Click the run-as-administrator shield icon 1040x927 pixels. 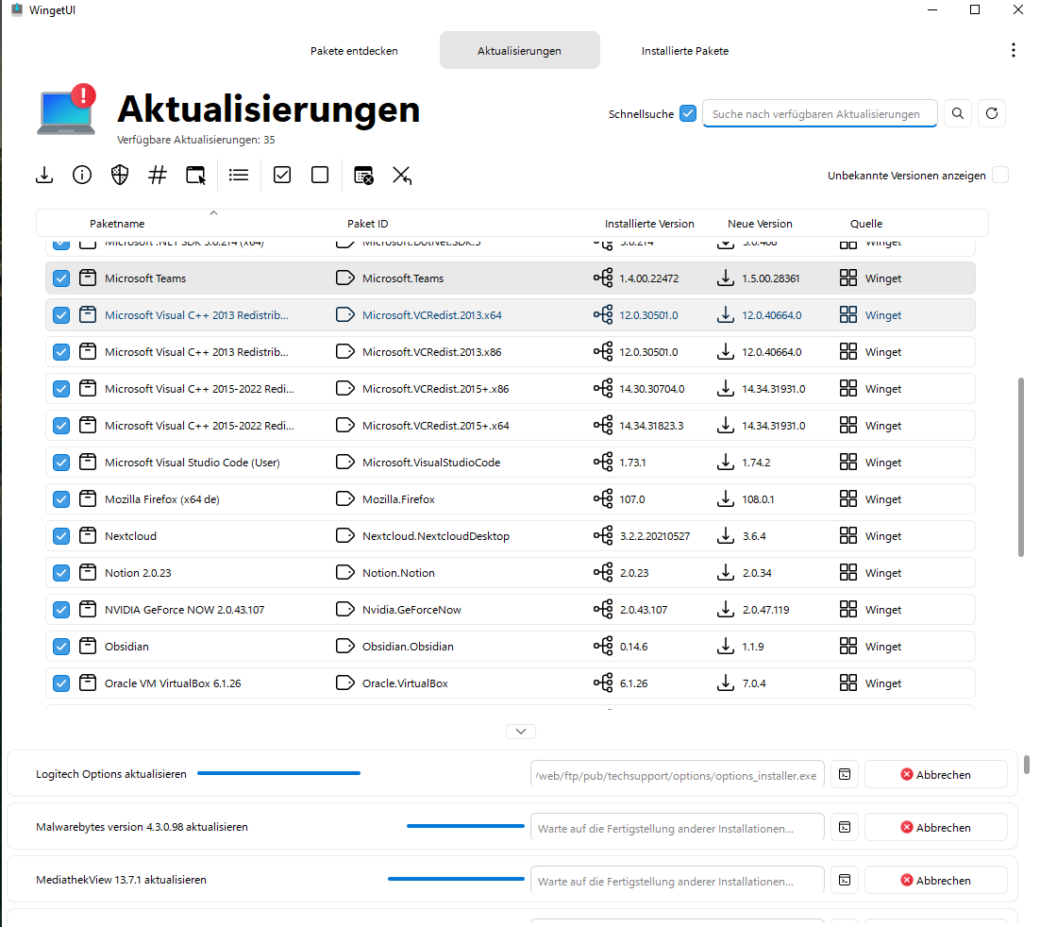[x=119, y=175]
